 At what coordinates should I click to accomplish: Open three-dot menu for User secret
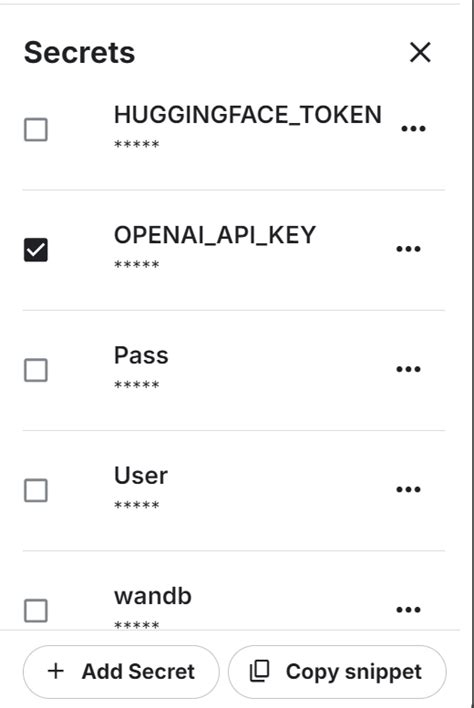click(x=408, y=489)
